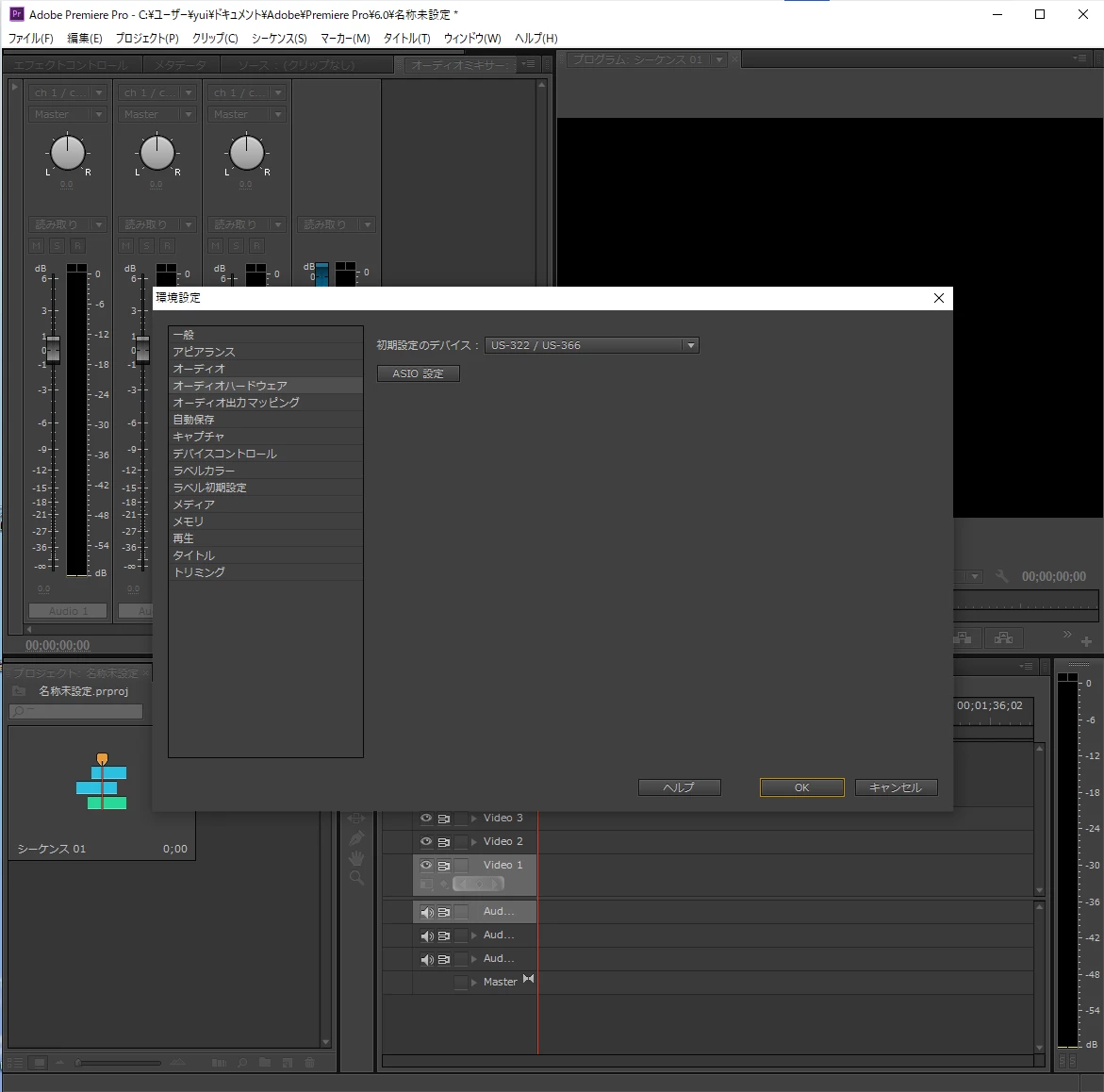Open ウィンドウ(W) menu
1104x1092 pixels.
tap(471, 38)
